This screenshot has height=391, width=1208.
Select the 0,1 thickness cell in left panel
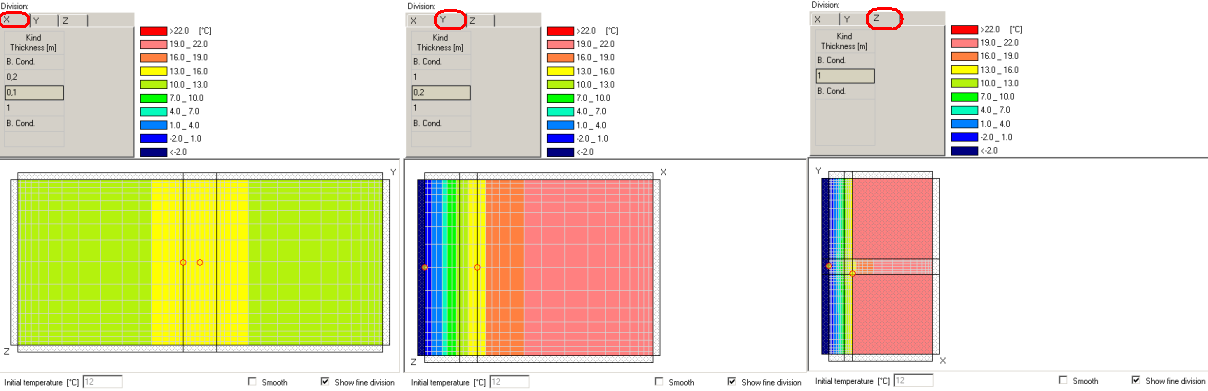tap(34, 92)
